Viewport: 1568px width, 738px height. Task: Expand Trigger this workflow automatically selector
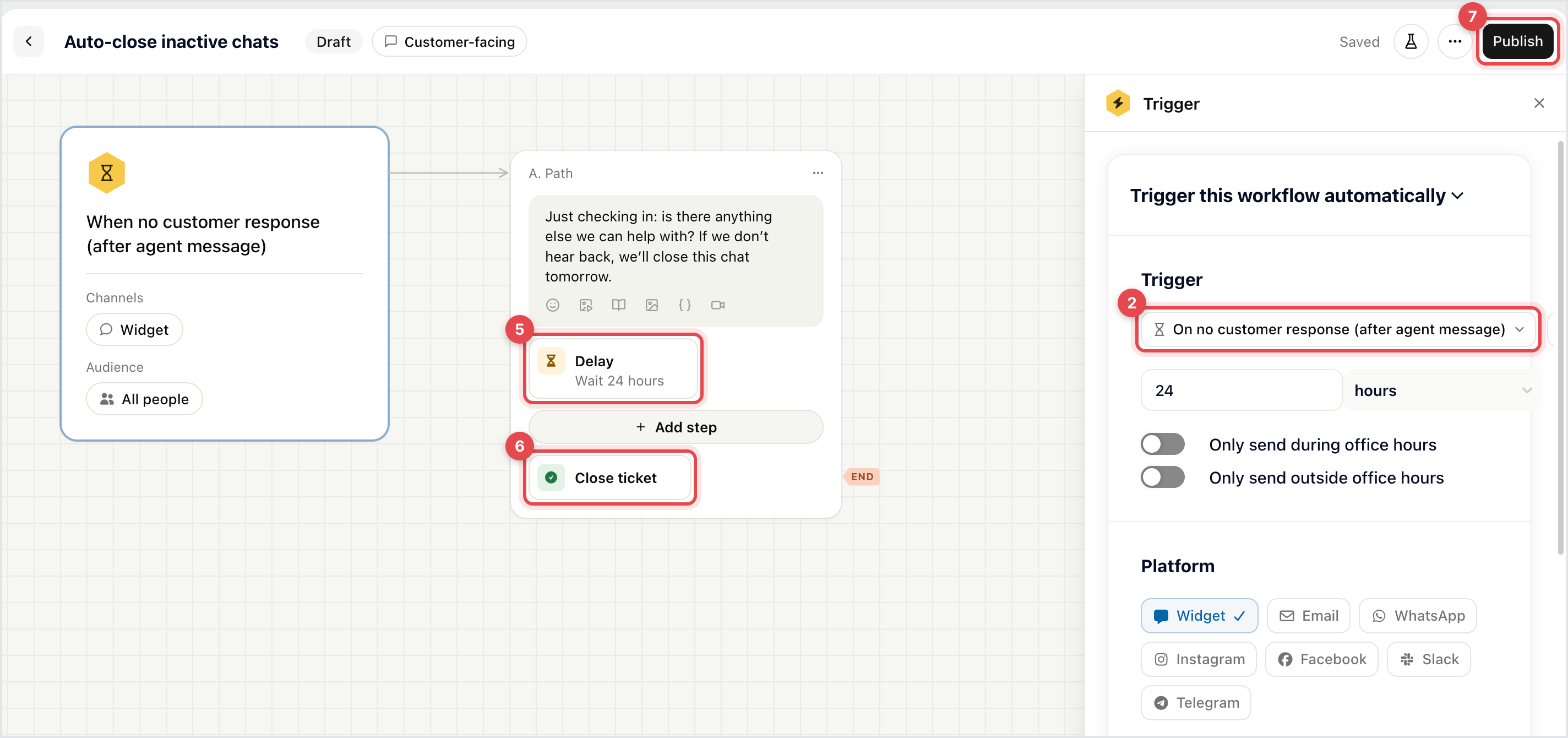(1297, 195)
